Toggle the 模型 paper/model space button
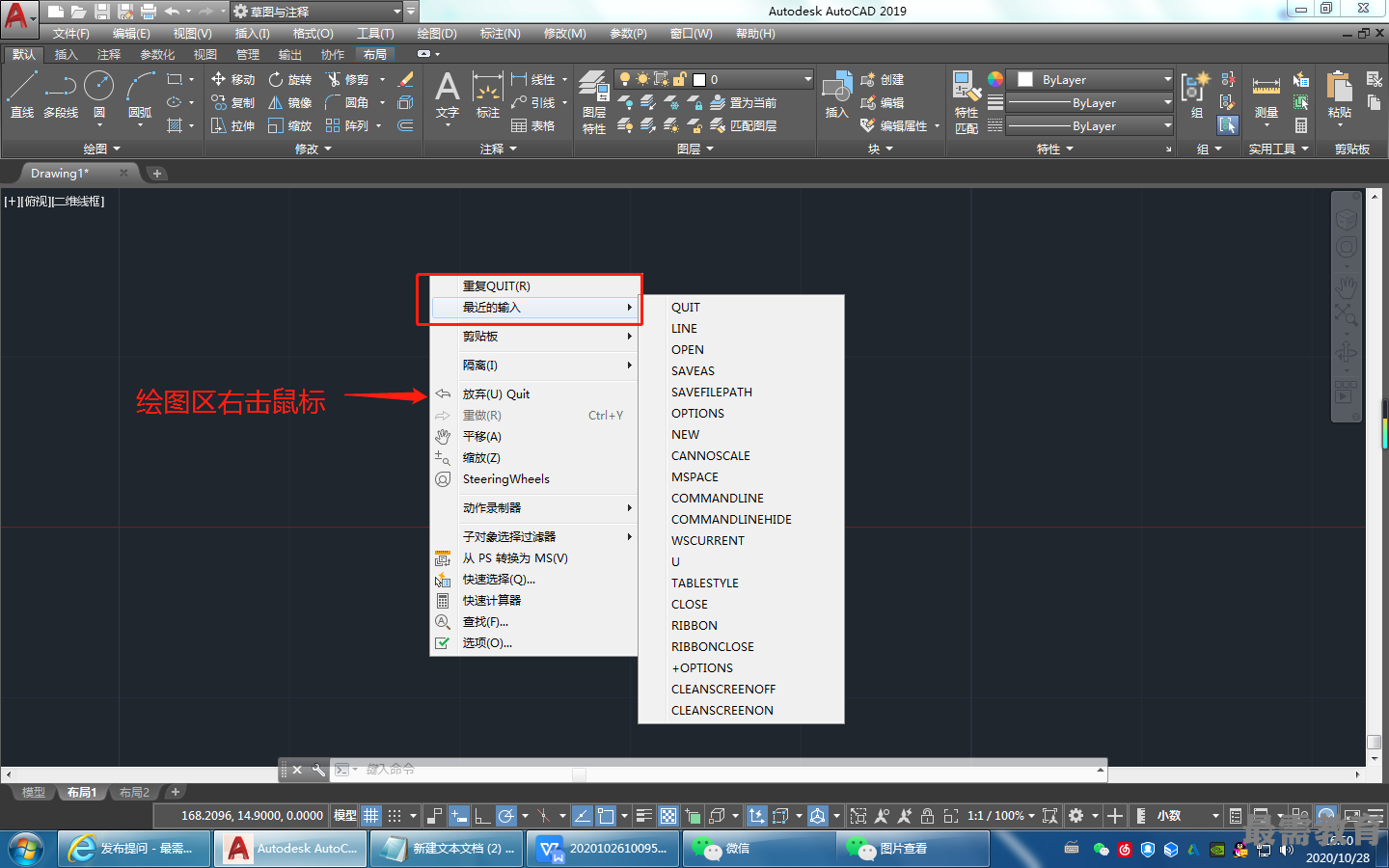Screen dimensions: 1389x868 click(x=344, y=816)
